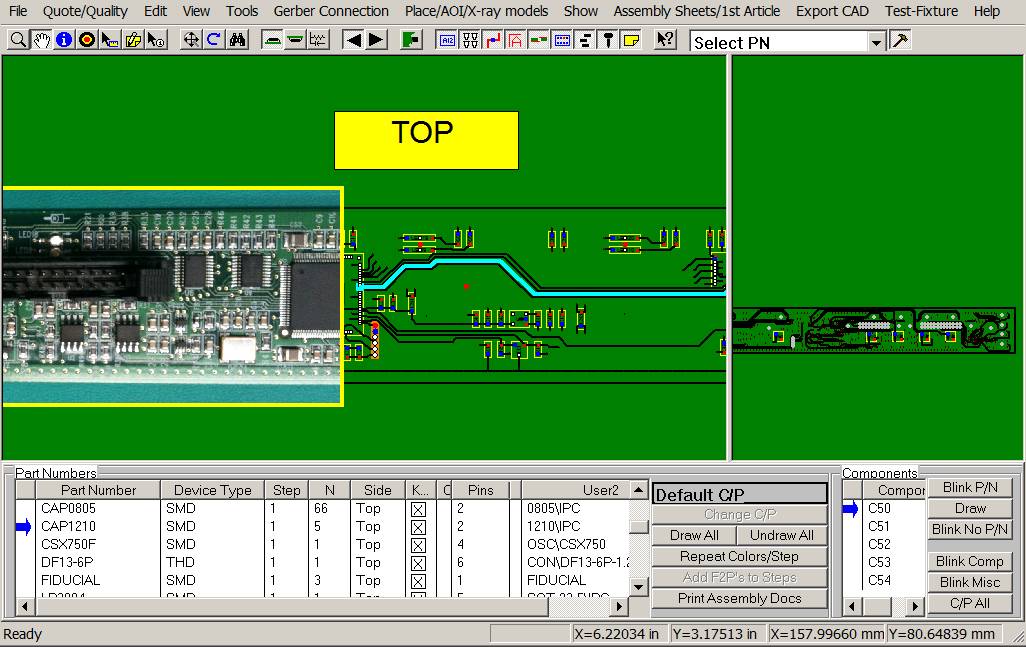Toggle the checkbox in CAP1210 row
The height and width of the screenshot is (647, 1026).
(419, 527)
